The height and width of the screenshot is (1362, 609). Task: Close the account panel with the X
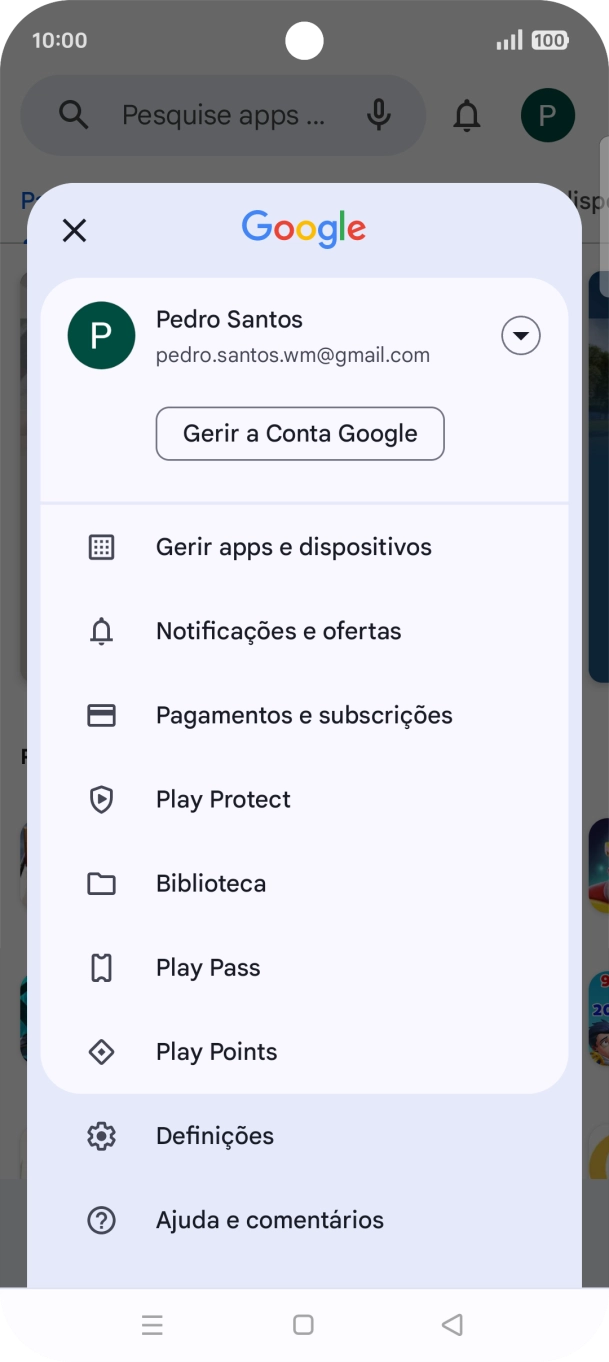coord(74,230)
